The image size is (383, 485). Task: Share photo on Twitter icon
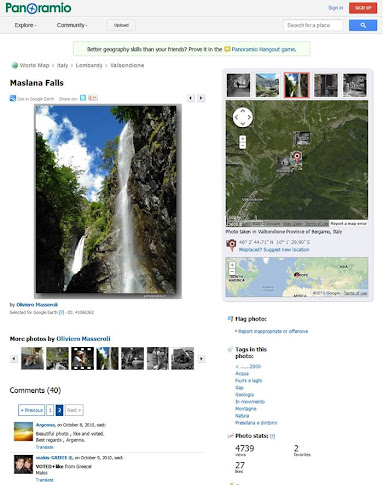coord(83,98)
